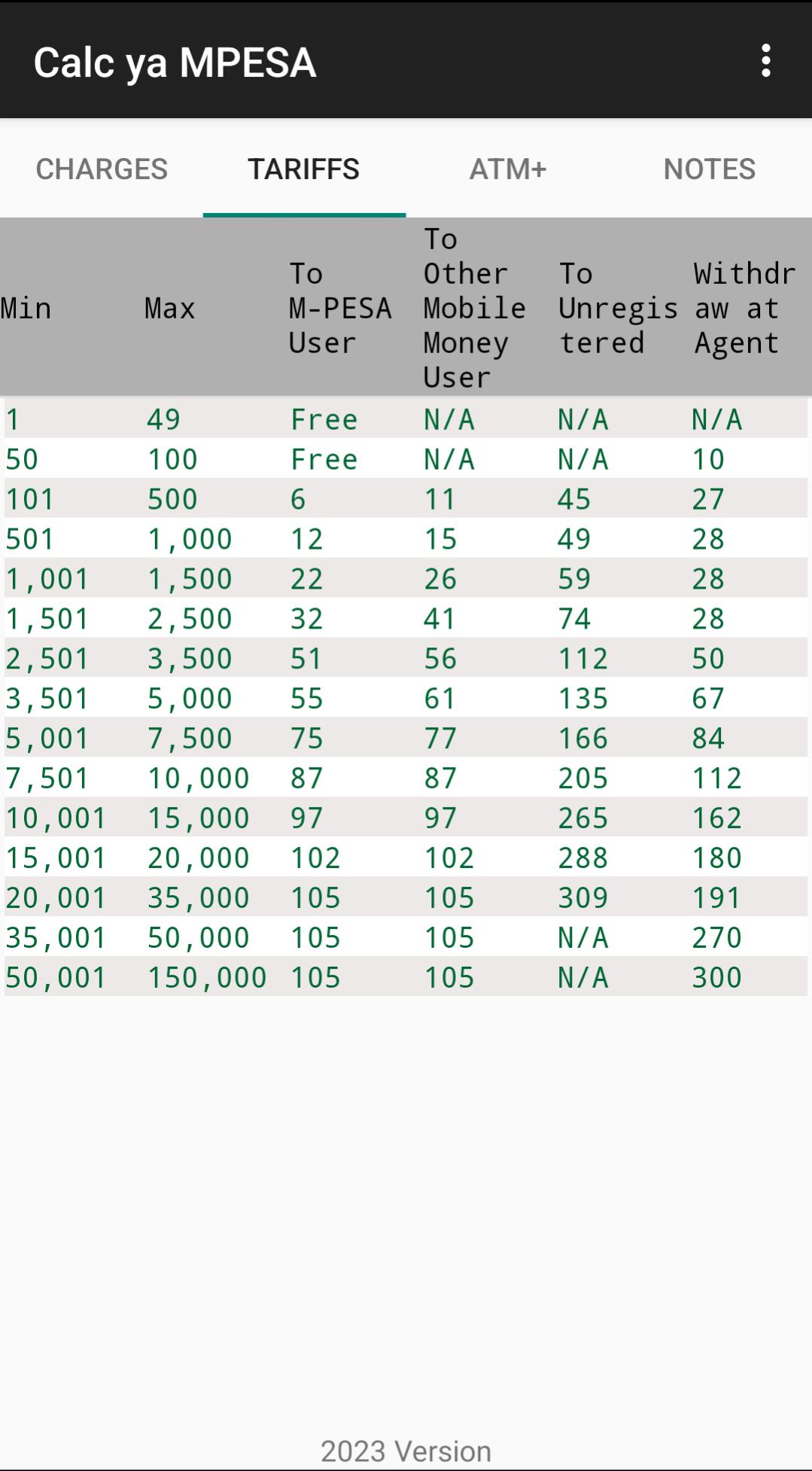This screenshot has width=812, height=1471.
Task: Tap the To Unregistered value 309
Action: click(x=582, y=897)
